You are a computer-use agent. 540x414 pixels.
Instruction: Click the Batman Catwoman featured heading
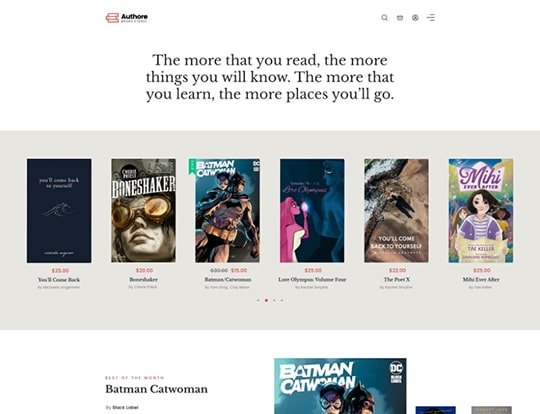point(156,389)
